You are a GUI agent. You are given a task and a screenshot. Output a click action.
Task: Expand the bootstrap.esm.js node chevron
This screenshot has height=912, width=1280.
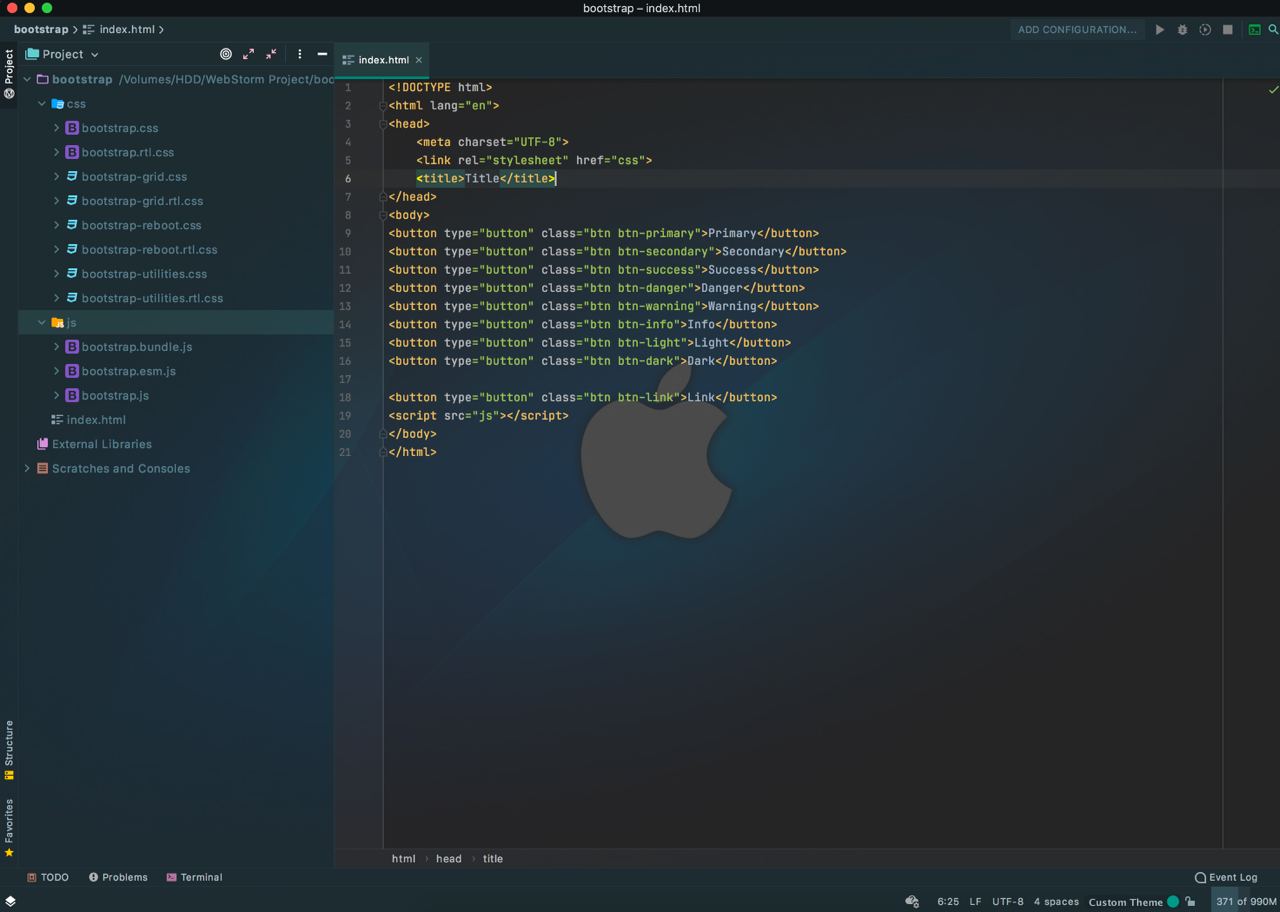(57, 371)
